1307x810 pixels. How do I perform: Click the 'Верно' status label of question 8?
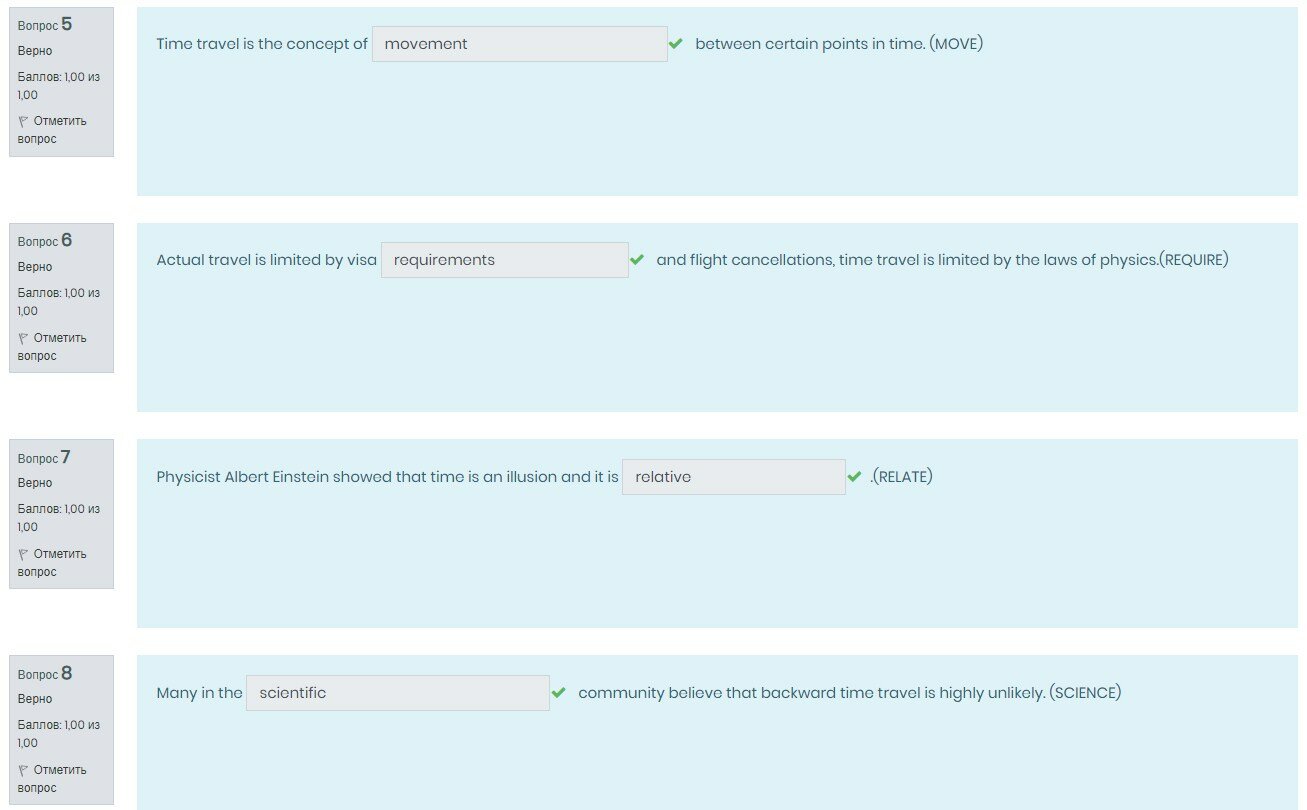click(35, 699)
